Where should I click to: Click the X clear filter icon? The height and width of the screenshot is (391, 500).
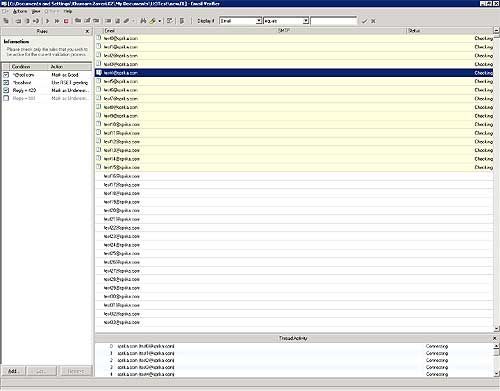(373, 21)
